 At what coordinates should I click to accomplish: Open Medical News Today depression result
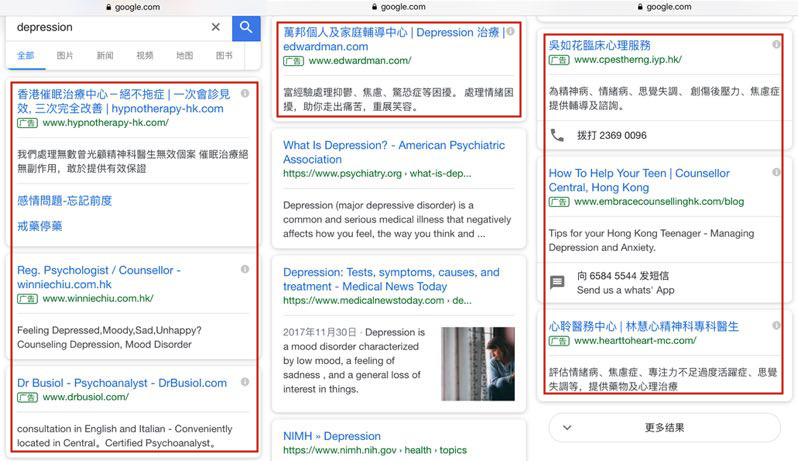[x=391, y=279]
